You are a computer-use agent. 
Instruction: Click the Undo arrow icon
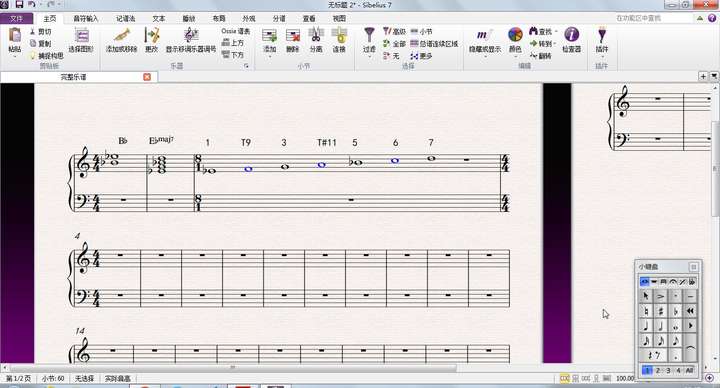[32, 5]
